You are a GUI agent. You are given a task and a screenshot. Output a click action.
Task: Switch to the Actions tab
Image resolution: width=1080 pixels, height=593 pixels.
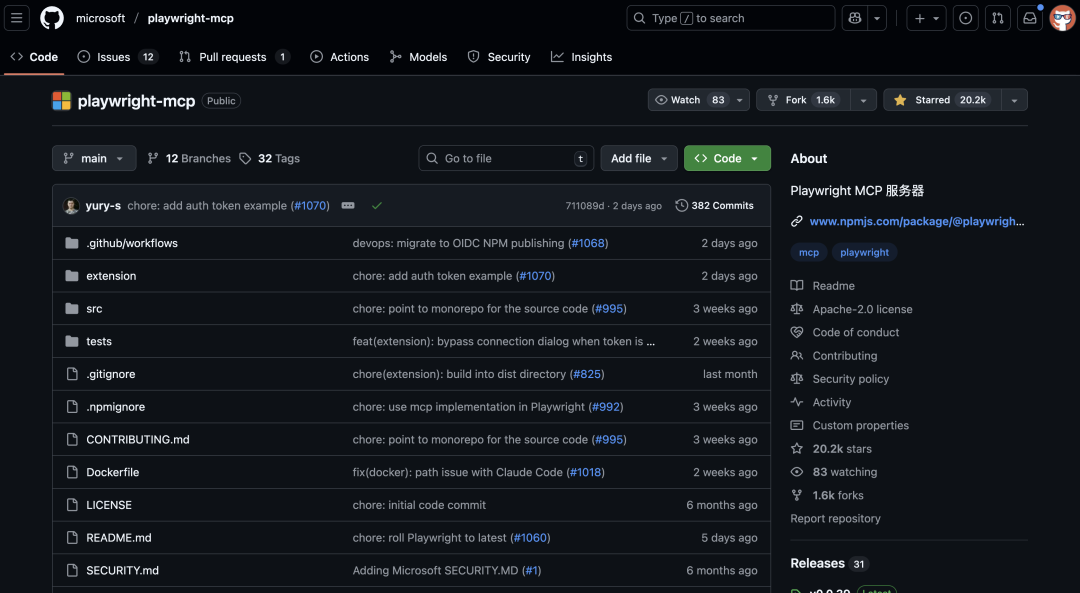(340, 57)
